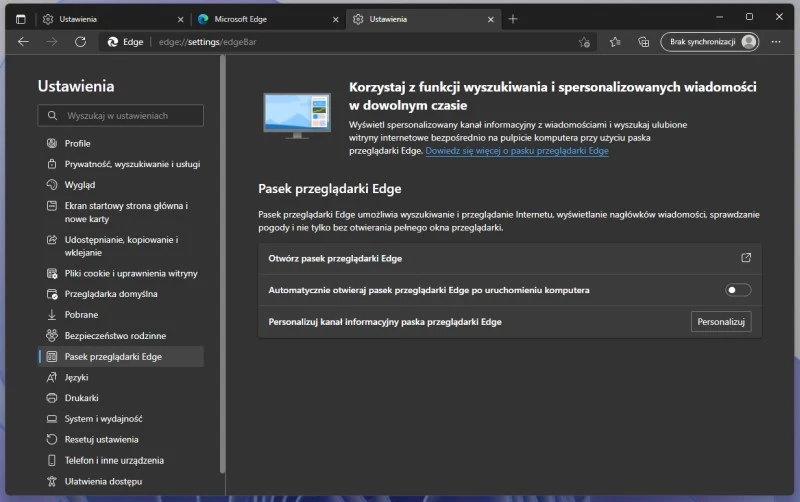Click the Wyszukaj w ustawieniach search field
The width and height of the screenshot is (800, 502).
pos(122,116)
